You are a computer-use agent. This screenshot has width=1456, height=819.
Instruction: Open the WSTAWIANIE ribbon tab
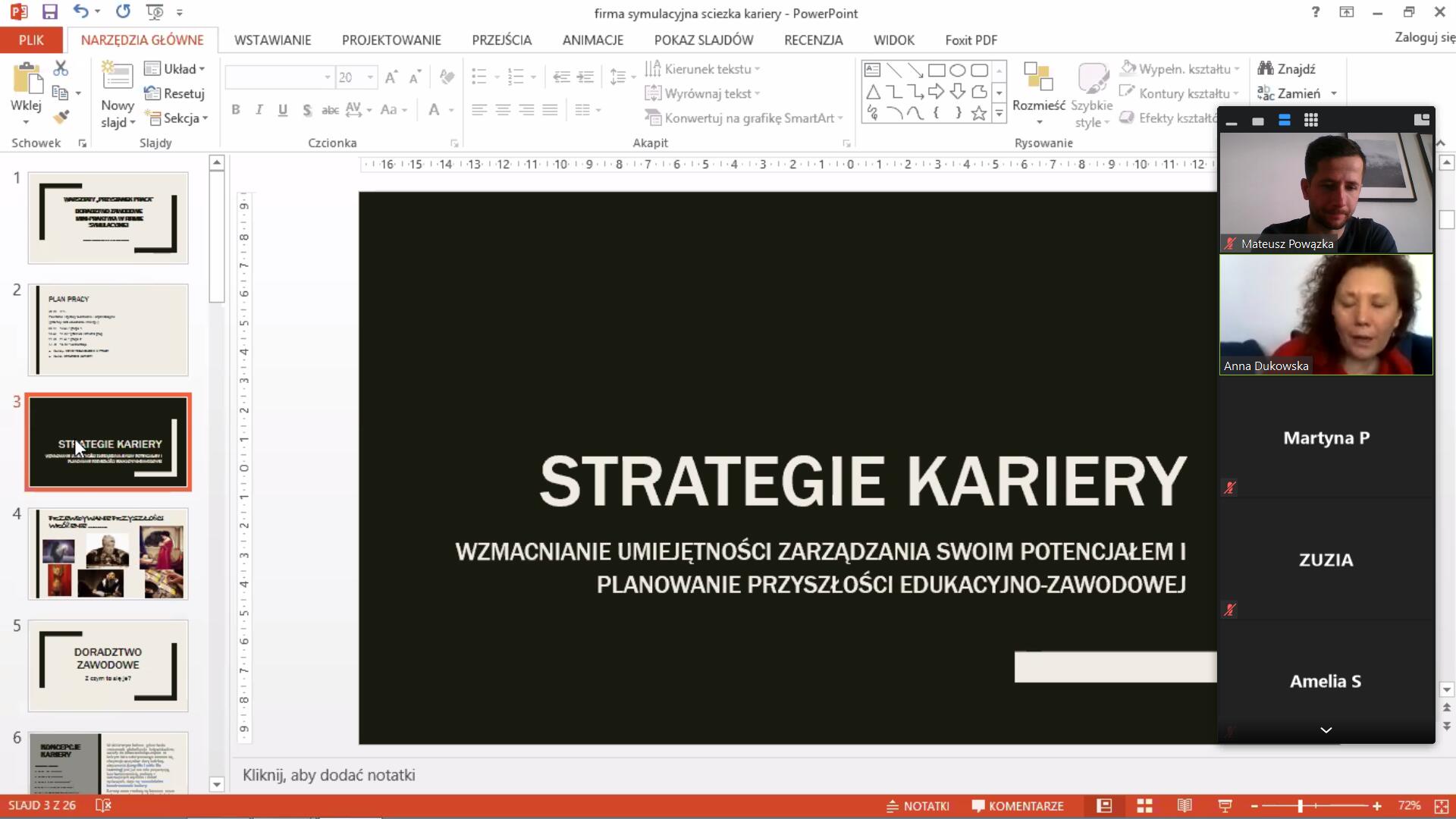tap(272, 40)
